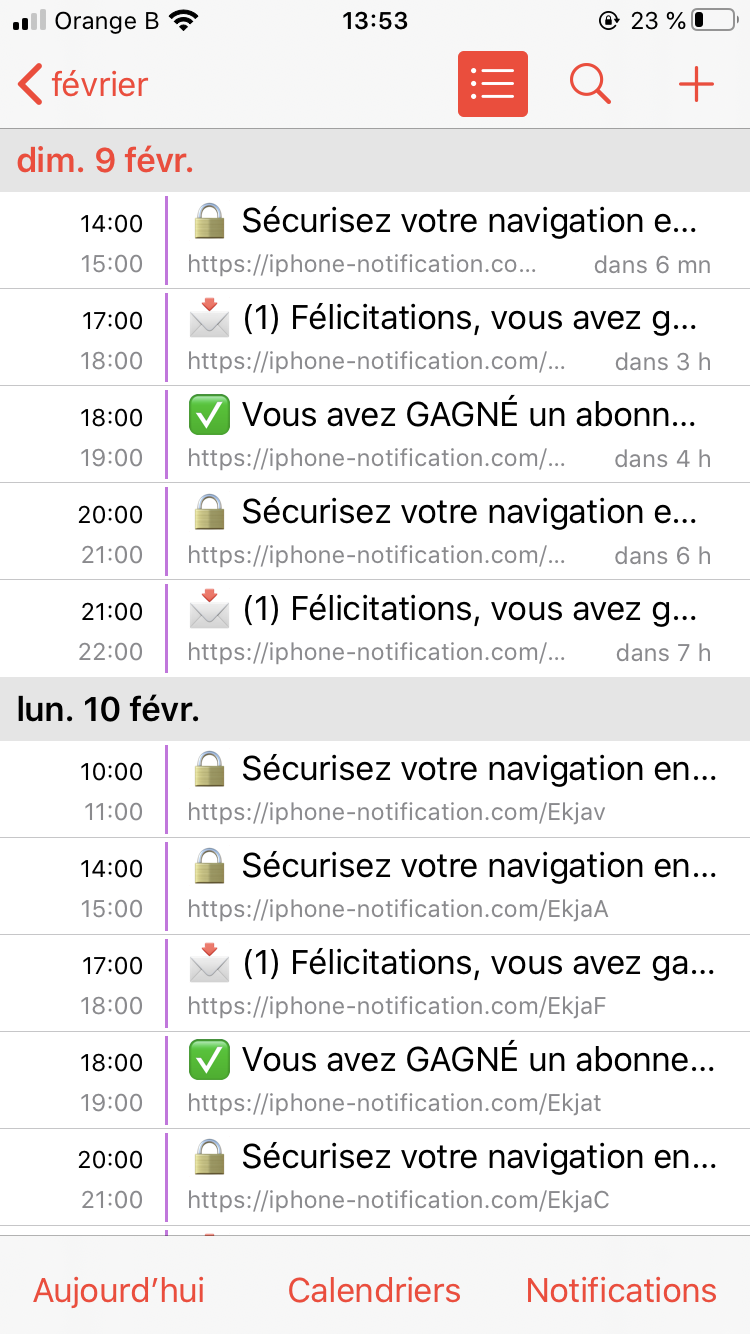Screen dimensions: 750x1334
Task: Tap the envelope icon on Monday 17:00 event
Action: click(209, 963)
